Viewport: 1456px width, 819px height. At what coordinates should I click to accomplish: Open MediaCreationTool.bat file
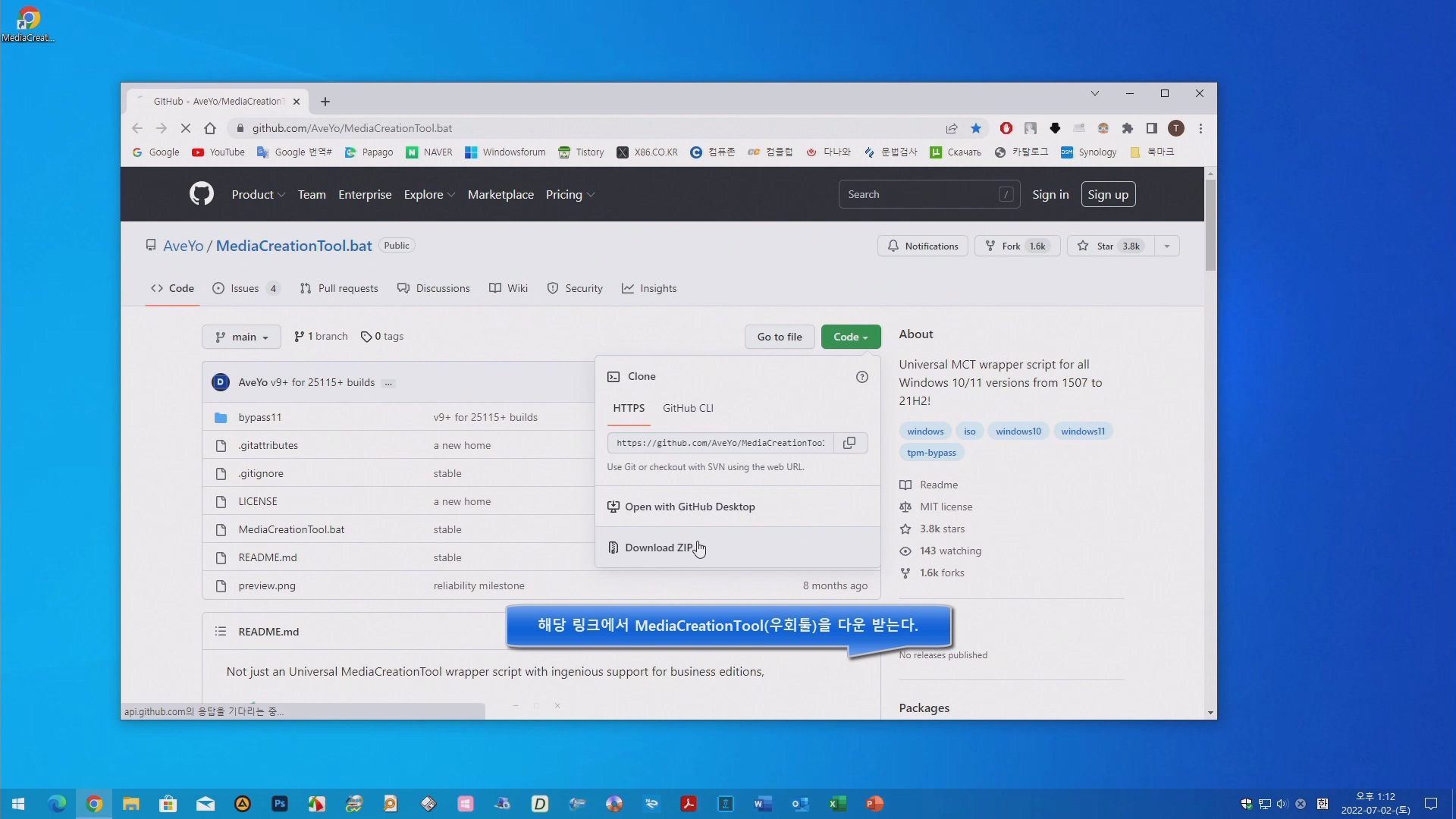click(291, 529)
